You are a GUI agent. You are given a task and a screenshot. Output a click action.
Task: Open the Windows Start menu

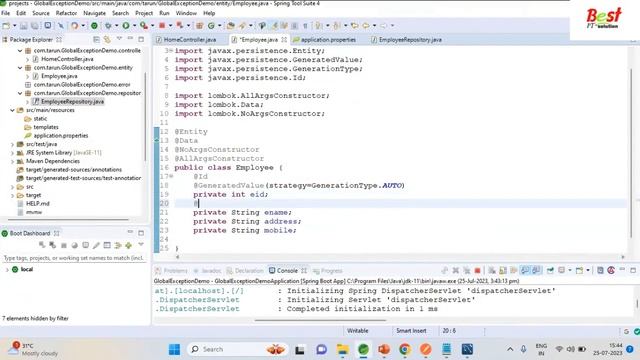click(174, 349)
